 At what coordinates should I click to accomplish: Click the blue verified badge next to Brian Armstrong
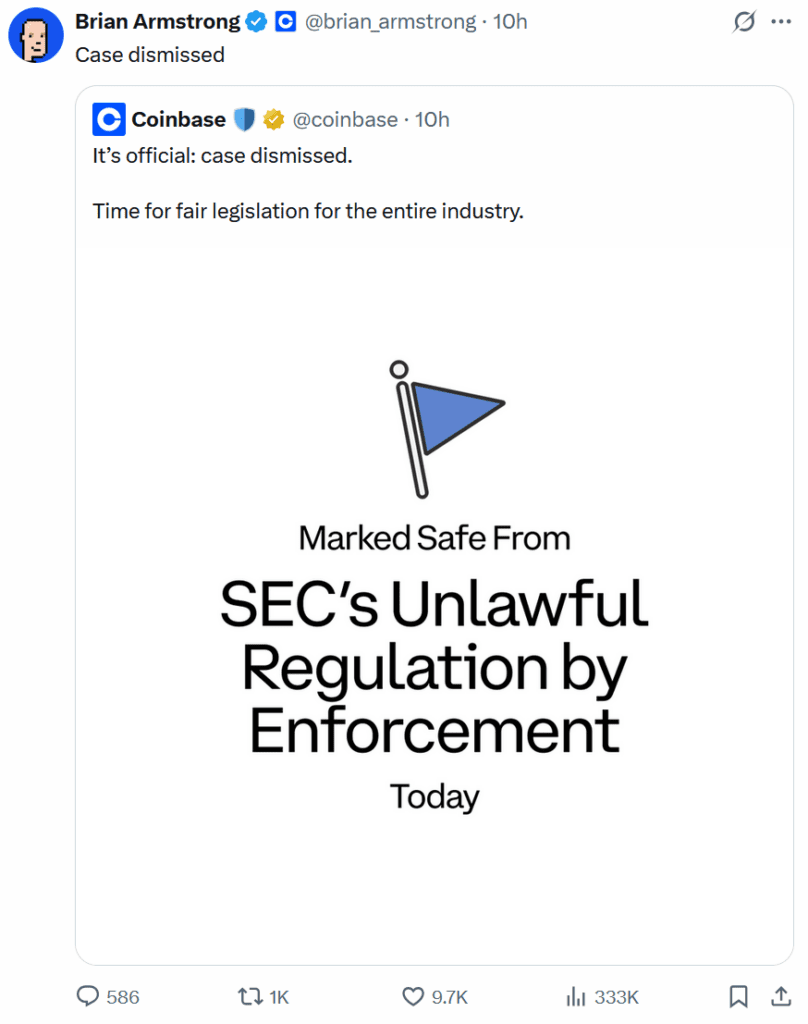pos(256,21)
